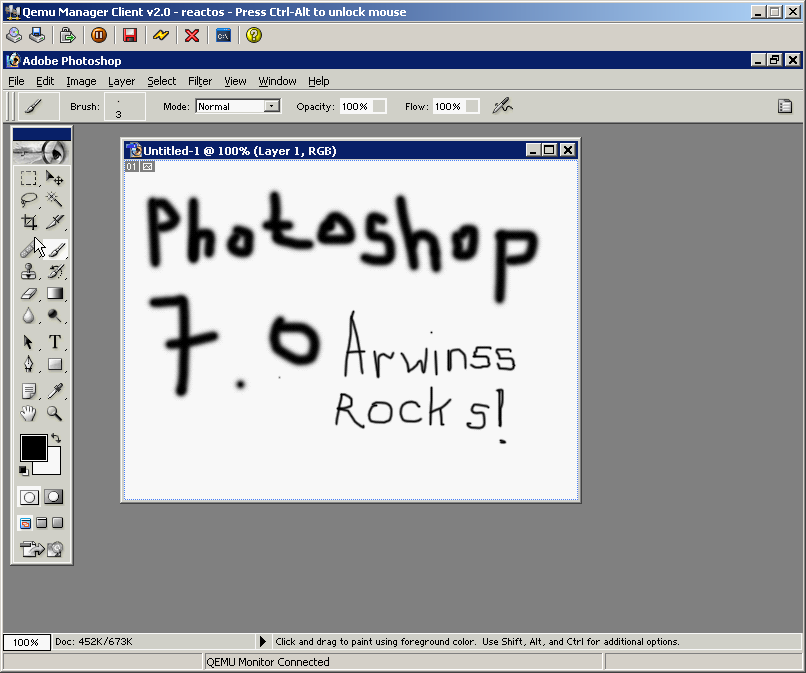806x673 pixels.
Task: Open the Brush preset picker
Action: 124,106
